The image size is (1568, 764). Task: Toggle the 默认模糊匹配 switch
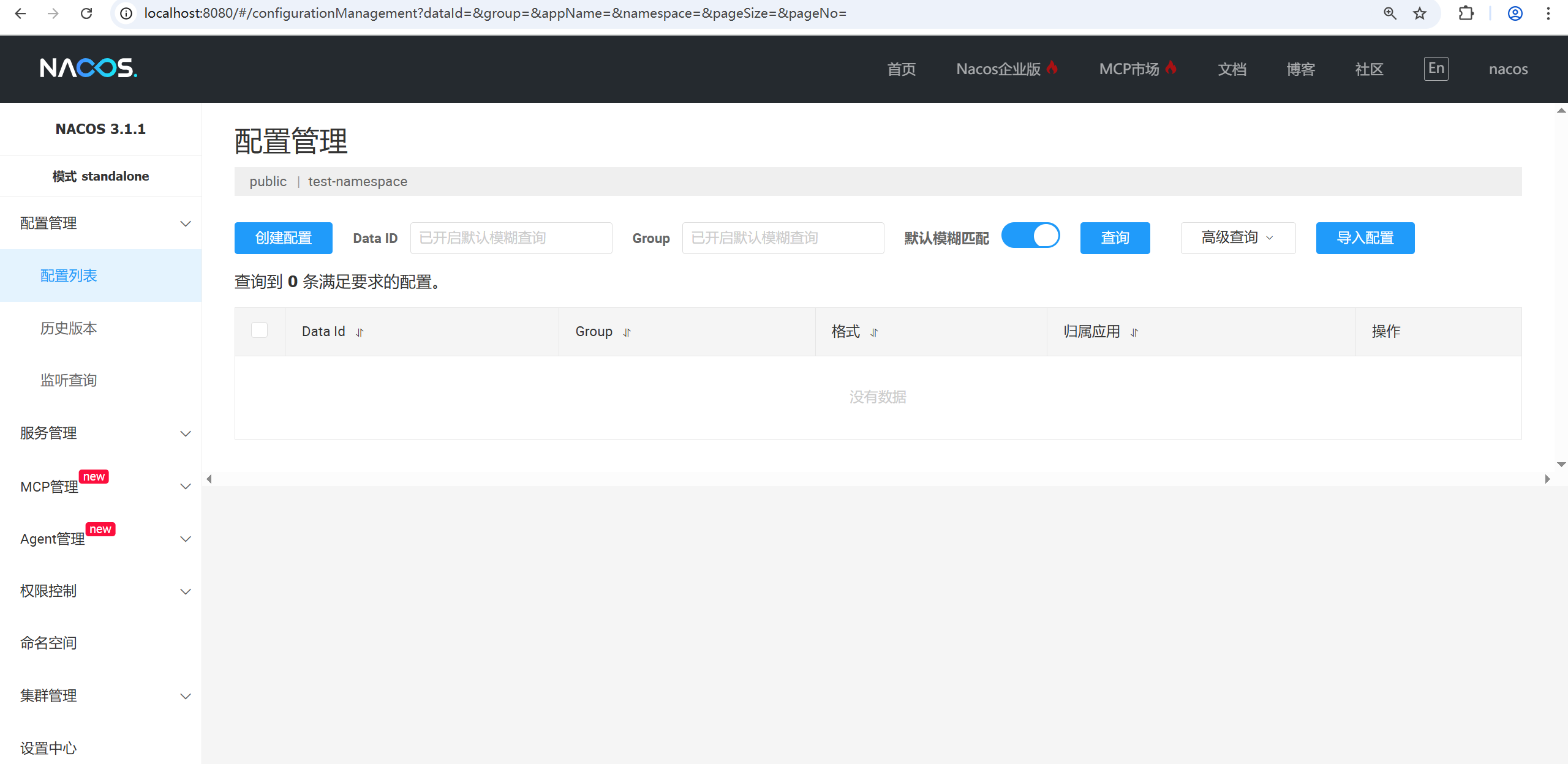tap(1031, 236)
